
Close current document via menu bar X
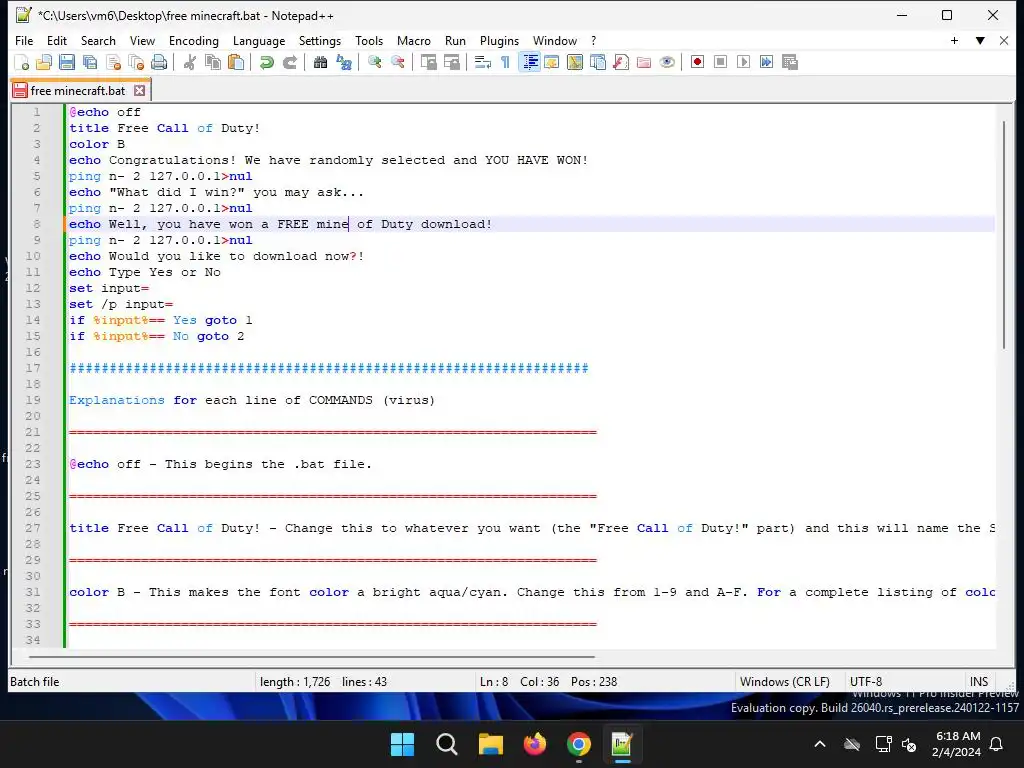[1004, 40]
